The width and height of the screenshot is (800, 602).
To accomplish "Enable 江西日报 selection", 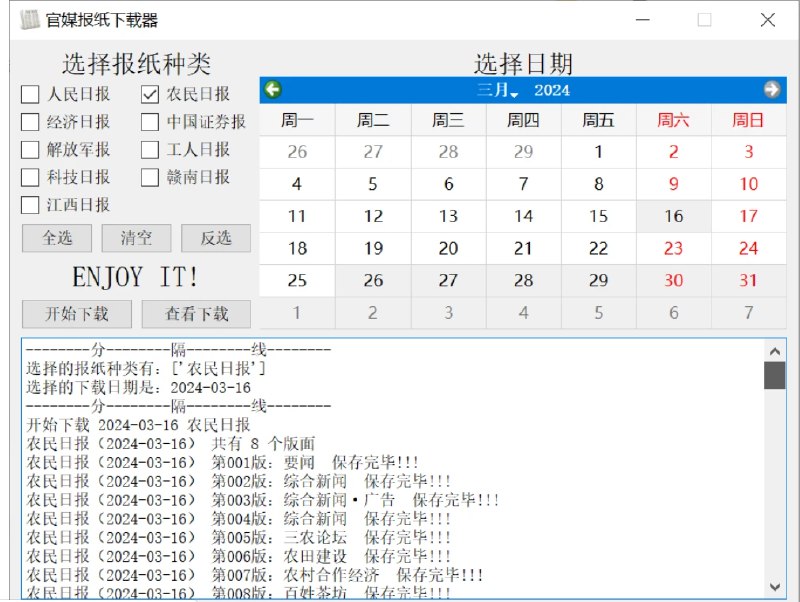I will point(29,204).
